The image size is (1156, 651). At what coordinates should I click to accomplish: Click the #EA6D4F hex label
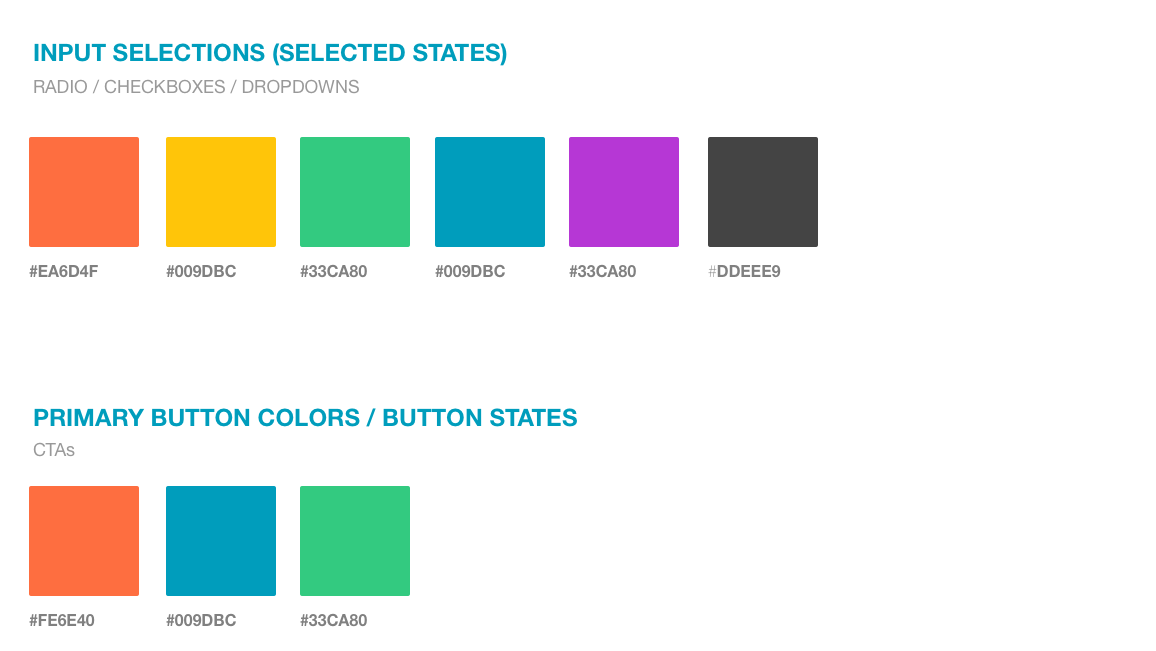coord(63,271)
